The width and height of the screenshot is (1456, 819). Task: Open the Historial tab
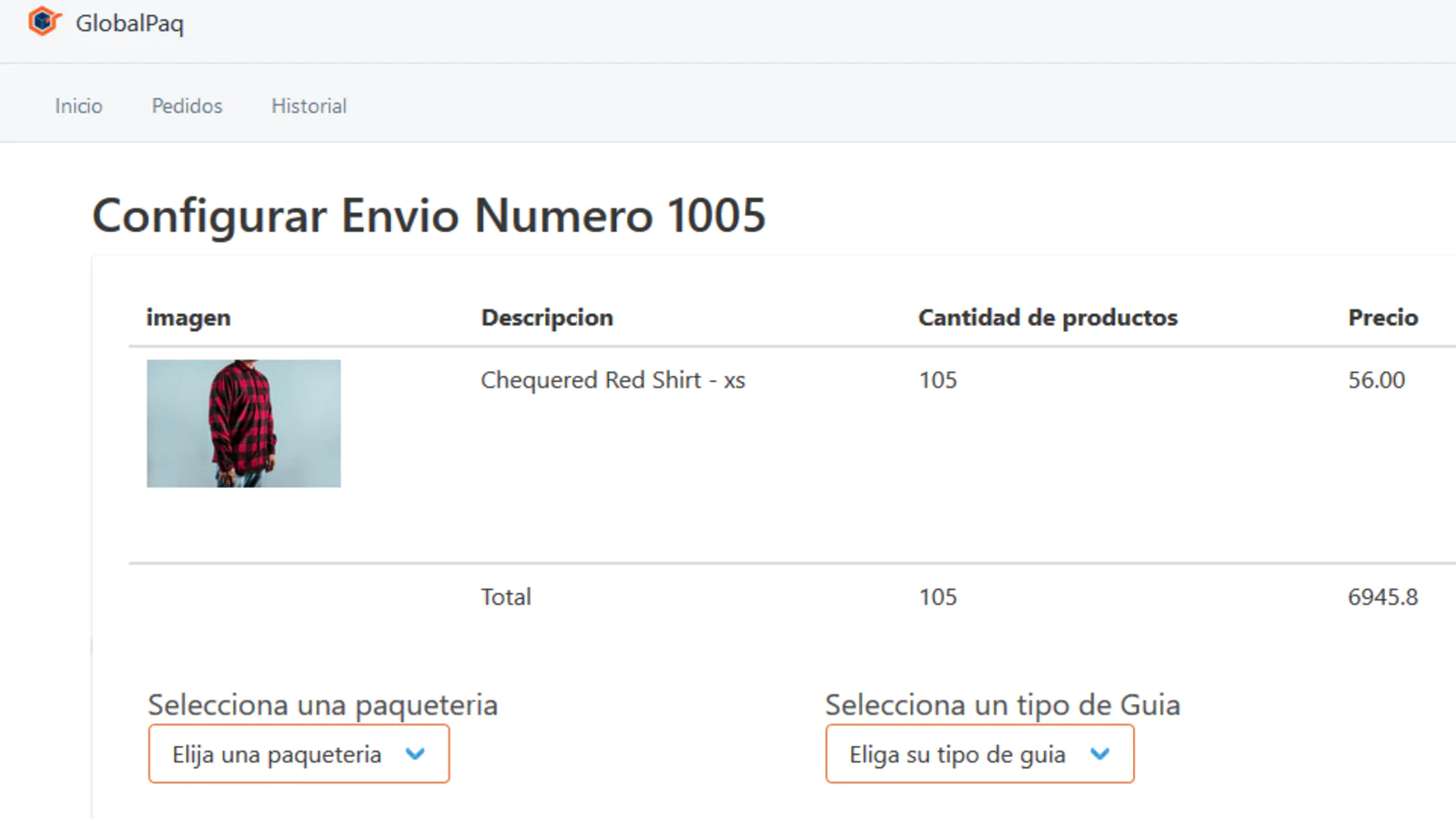308,106
